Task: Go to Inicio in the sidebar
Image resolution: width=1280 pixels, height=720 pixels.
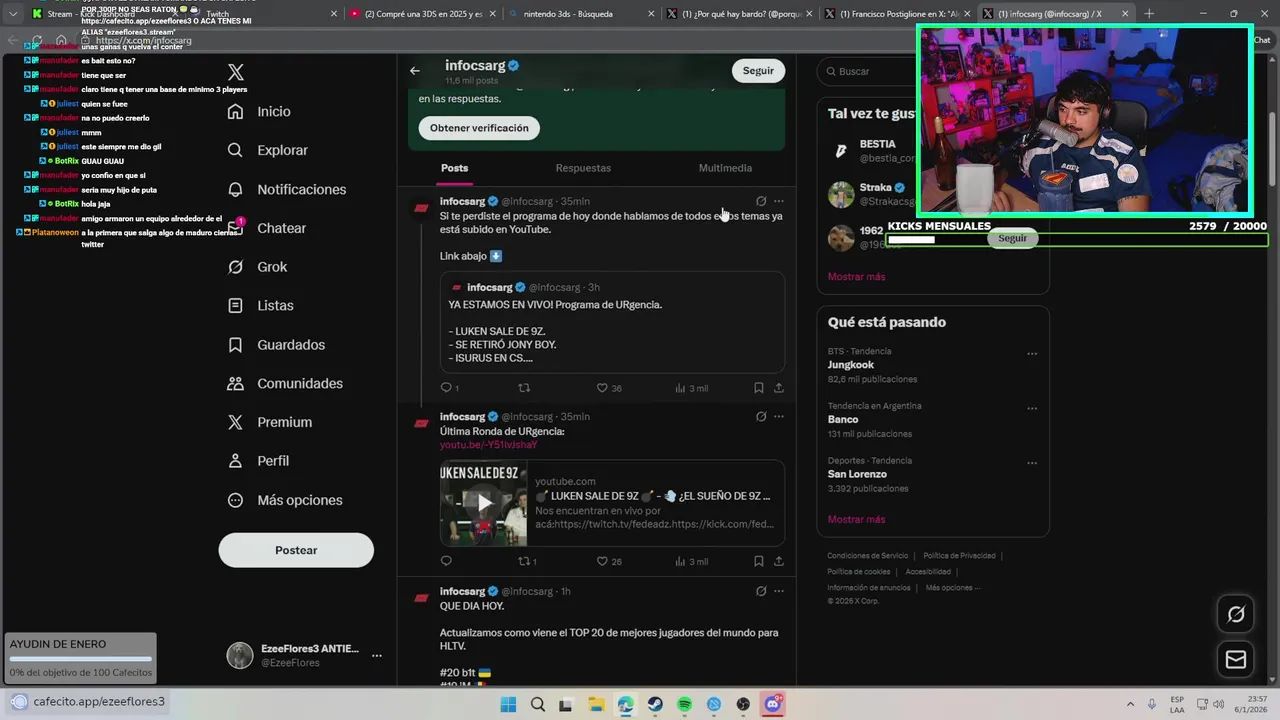Action: coord(259,112)
